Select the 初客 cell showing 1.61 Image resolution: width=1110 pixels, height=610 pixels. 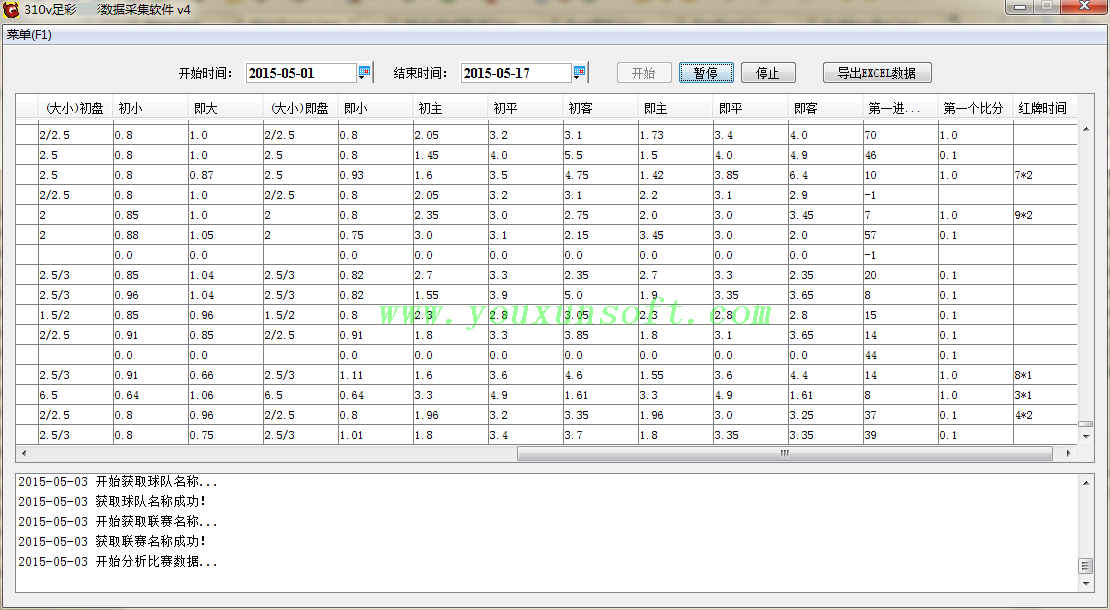(601, 395)
